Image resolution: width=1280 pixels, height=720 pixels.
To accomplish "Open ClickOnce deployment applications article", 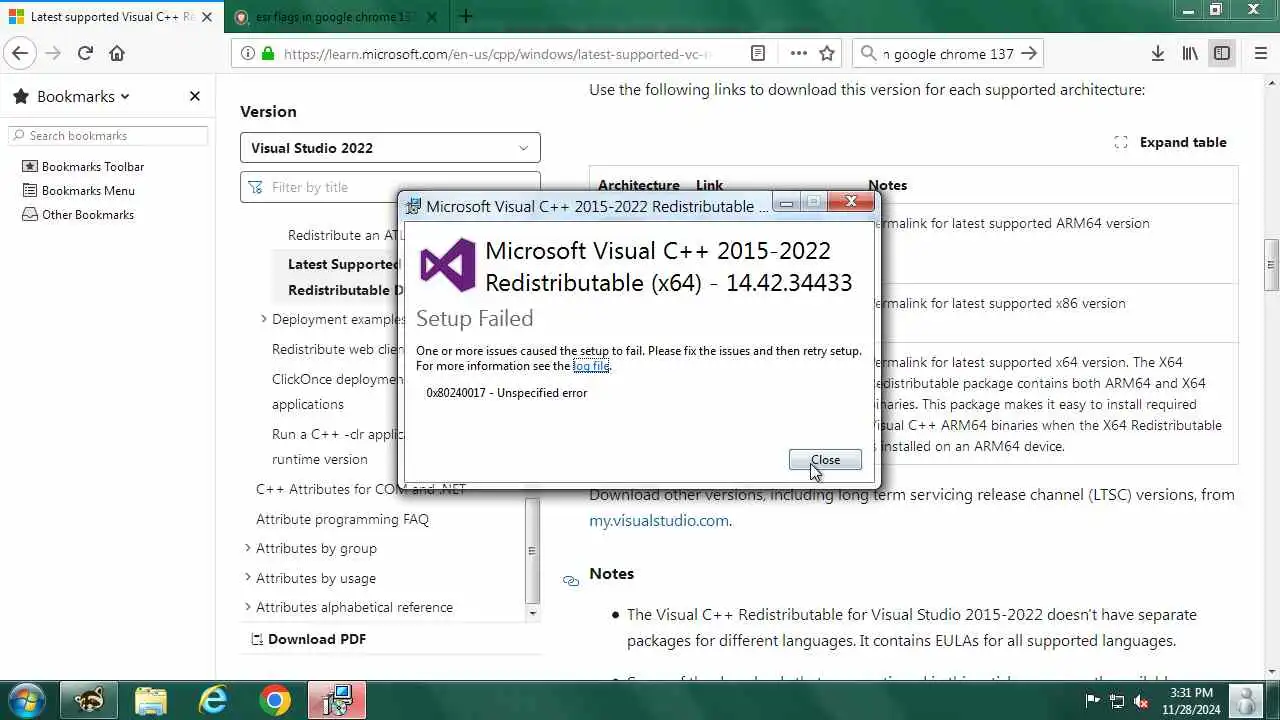I will (x=337, y=392).
